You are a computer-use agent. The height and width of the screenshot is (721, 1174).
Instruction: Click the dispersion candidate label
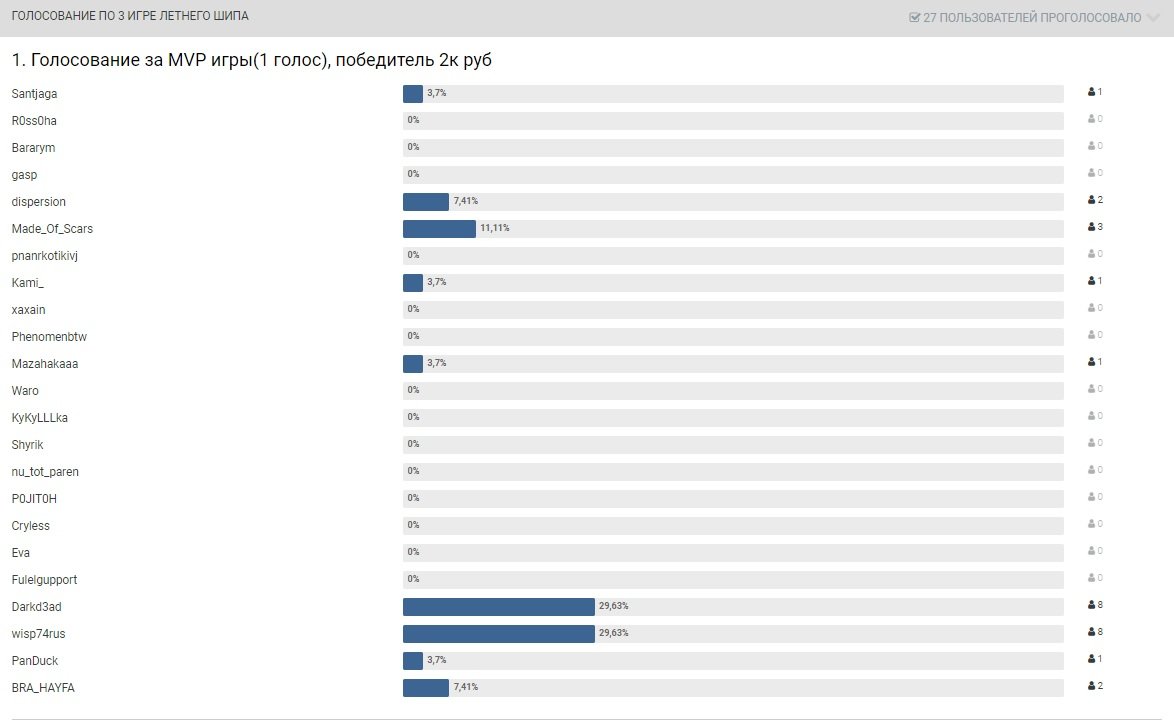39,202
